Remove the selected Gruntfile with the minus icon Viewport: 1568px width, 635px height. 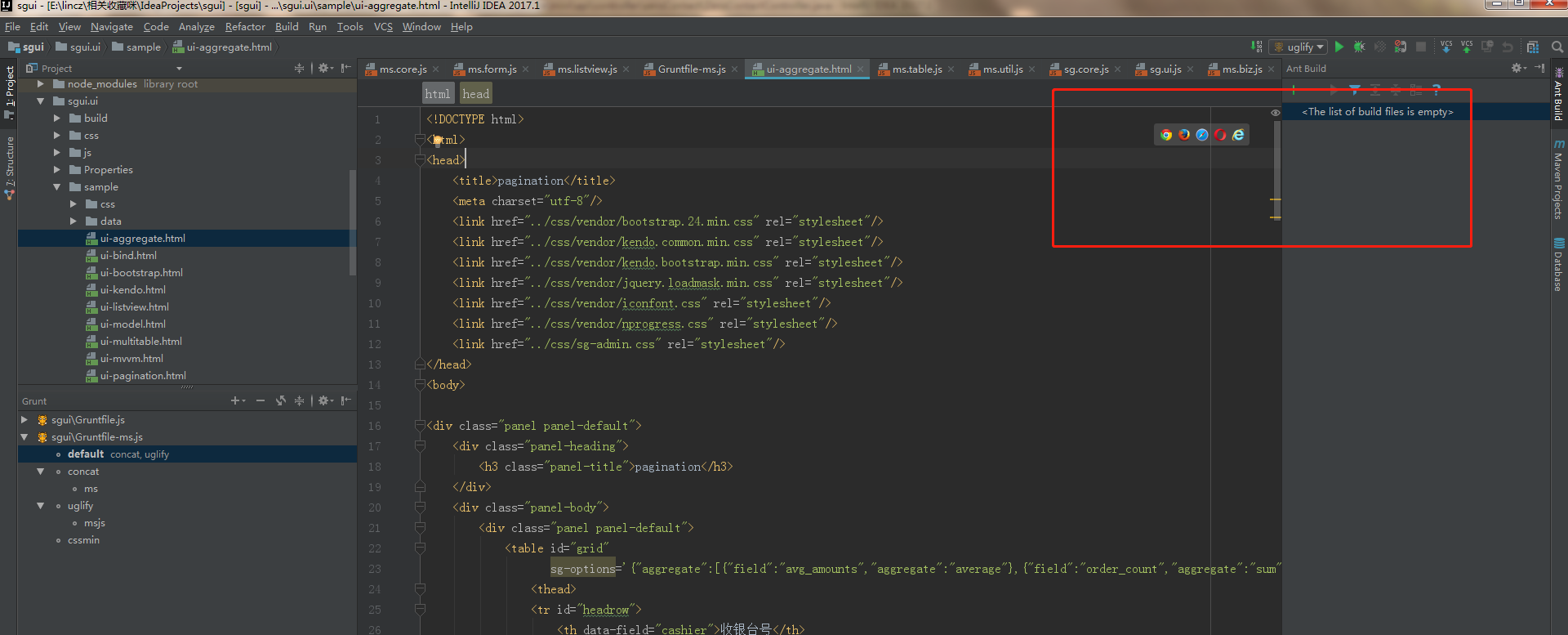tap(260, 400)
